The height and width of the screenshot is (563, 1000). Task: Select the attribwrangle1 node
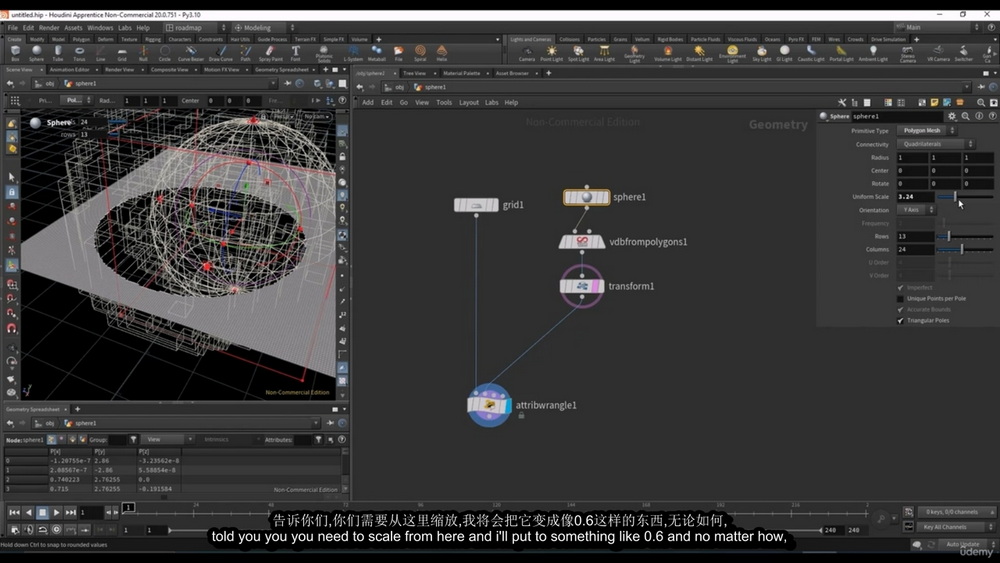coord(489,405)
